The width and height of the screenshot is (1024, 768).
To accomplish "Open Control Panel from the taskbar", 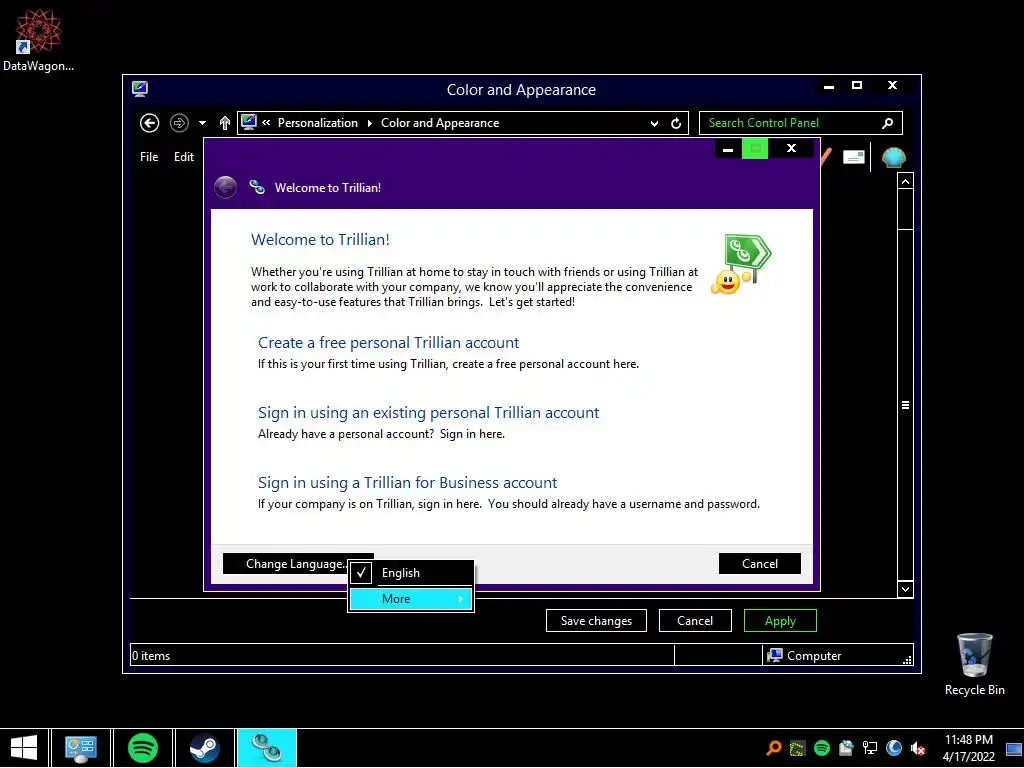I will coord(81,748).
